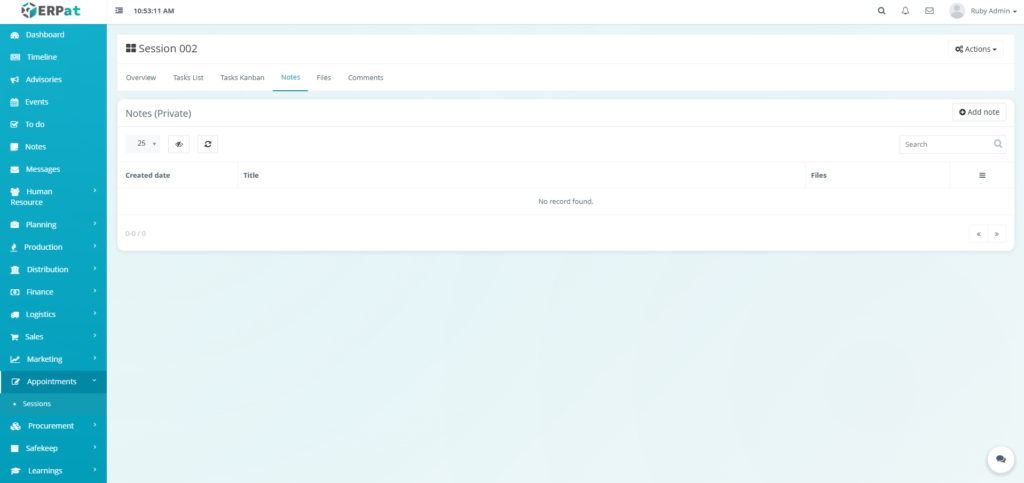The width and height of the screenshot is (1024, 483).
Task: Open Sessions link in sidebar
Action: click(x=37, y=404)
